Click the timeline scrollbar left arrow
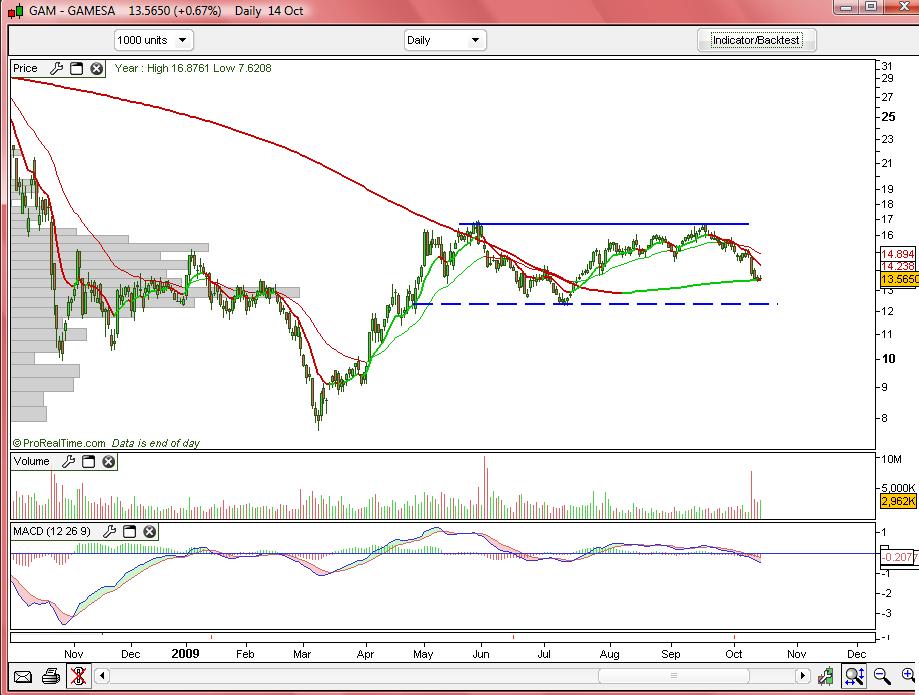The image size is (919, 695). click(x=102, y=676)
